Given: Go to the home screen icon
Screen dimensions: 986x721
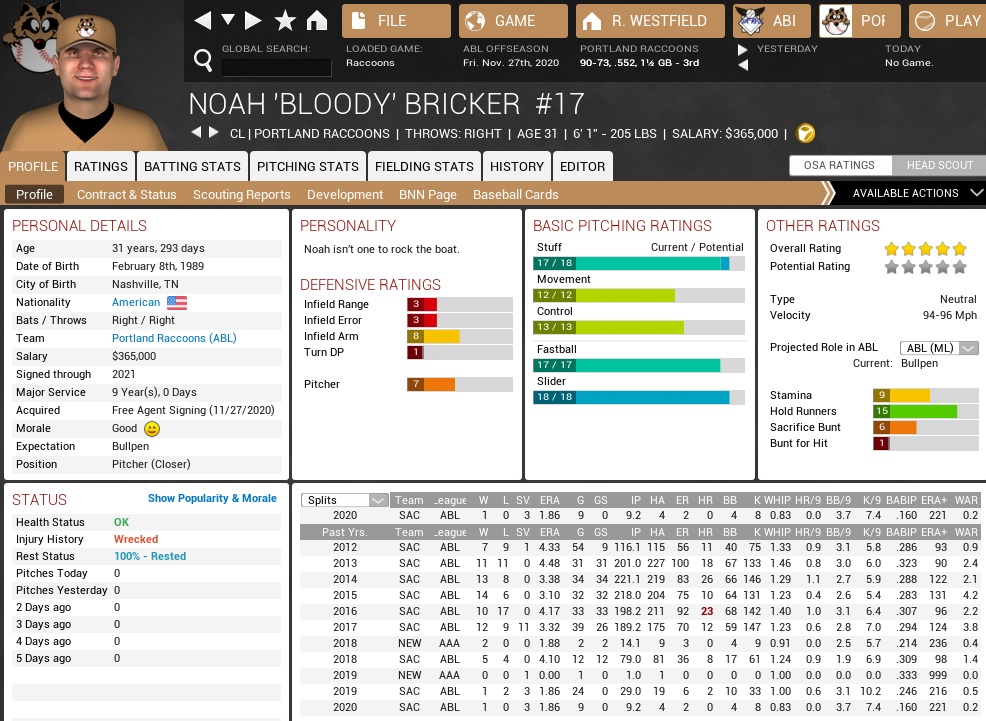Looking at the screenshot, I should click(x=317, y=20).
